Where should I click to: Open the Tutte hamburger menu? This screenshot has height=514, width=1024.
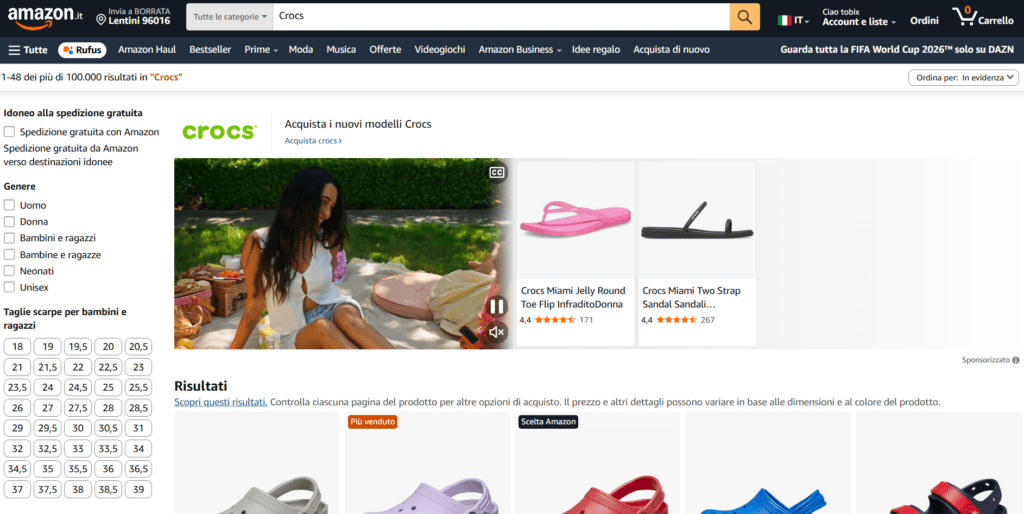click(x=27, y=50)
